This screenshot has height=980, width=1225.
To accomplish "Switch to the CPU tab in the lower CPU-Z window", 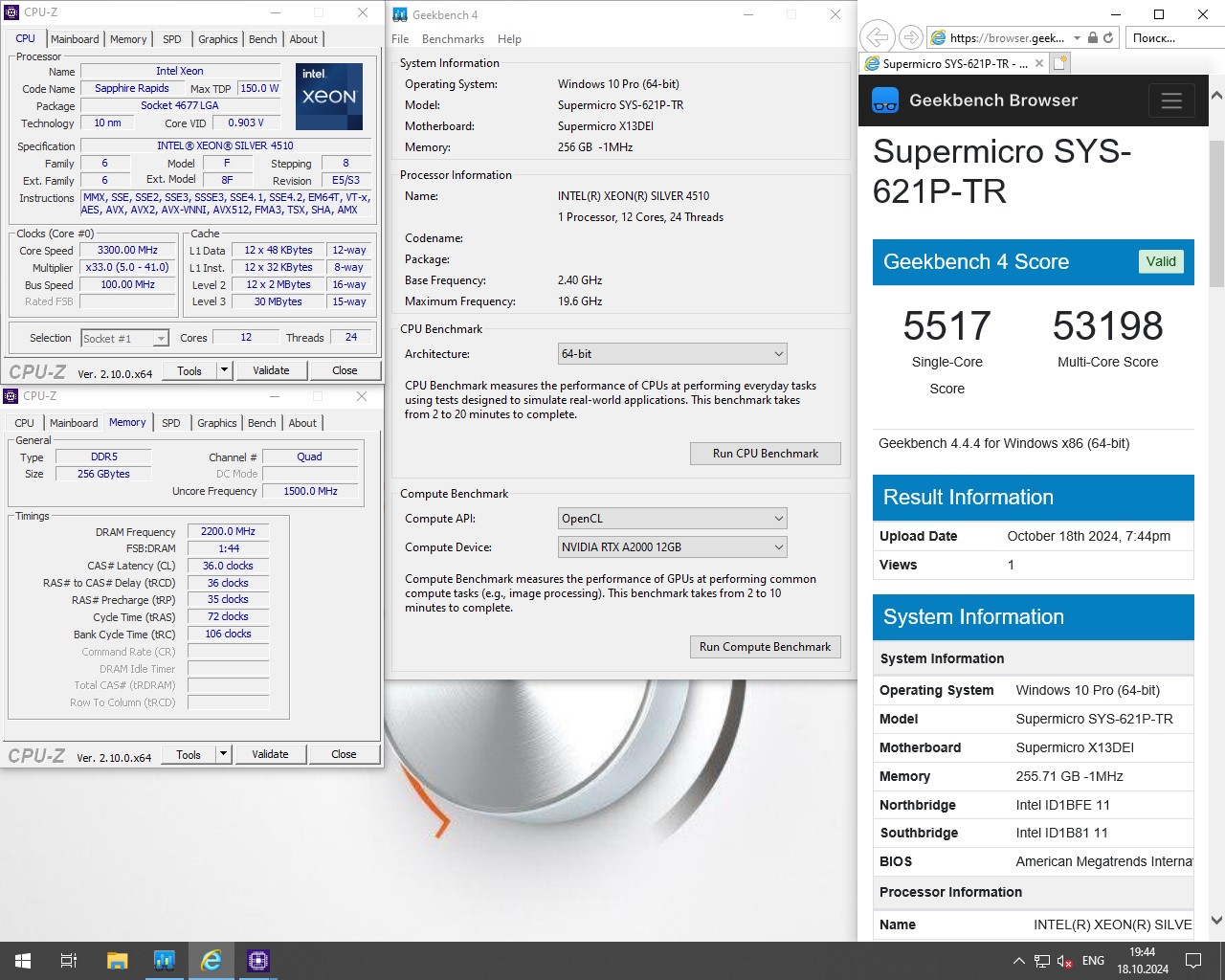I will point(25,423).
